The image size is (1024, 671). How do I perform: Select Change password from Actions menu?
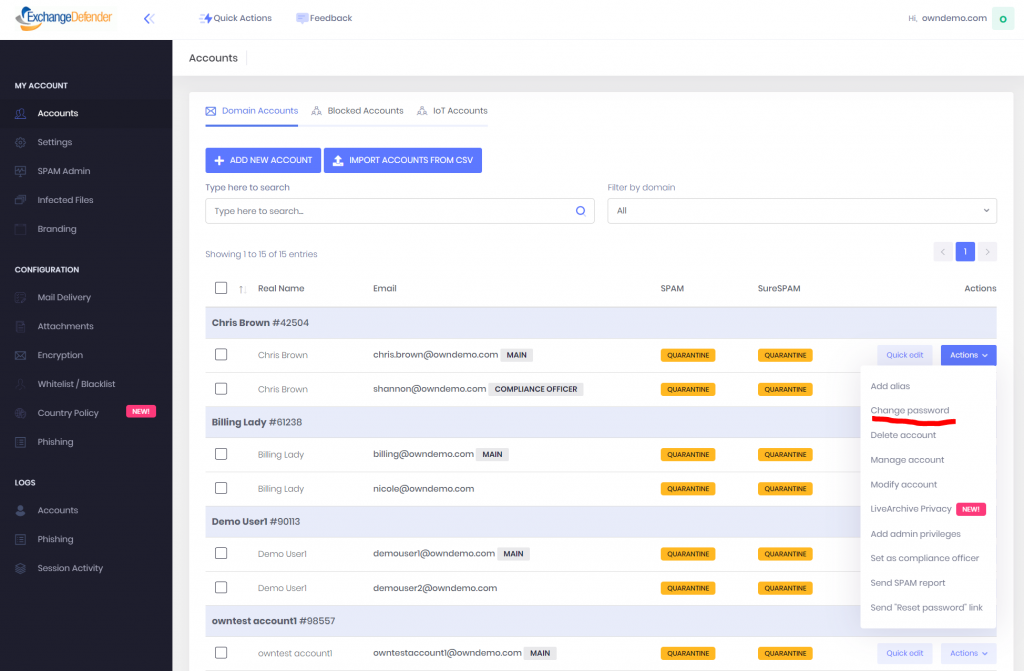click(x=910, y=410)
